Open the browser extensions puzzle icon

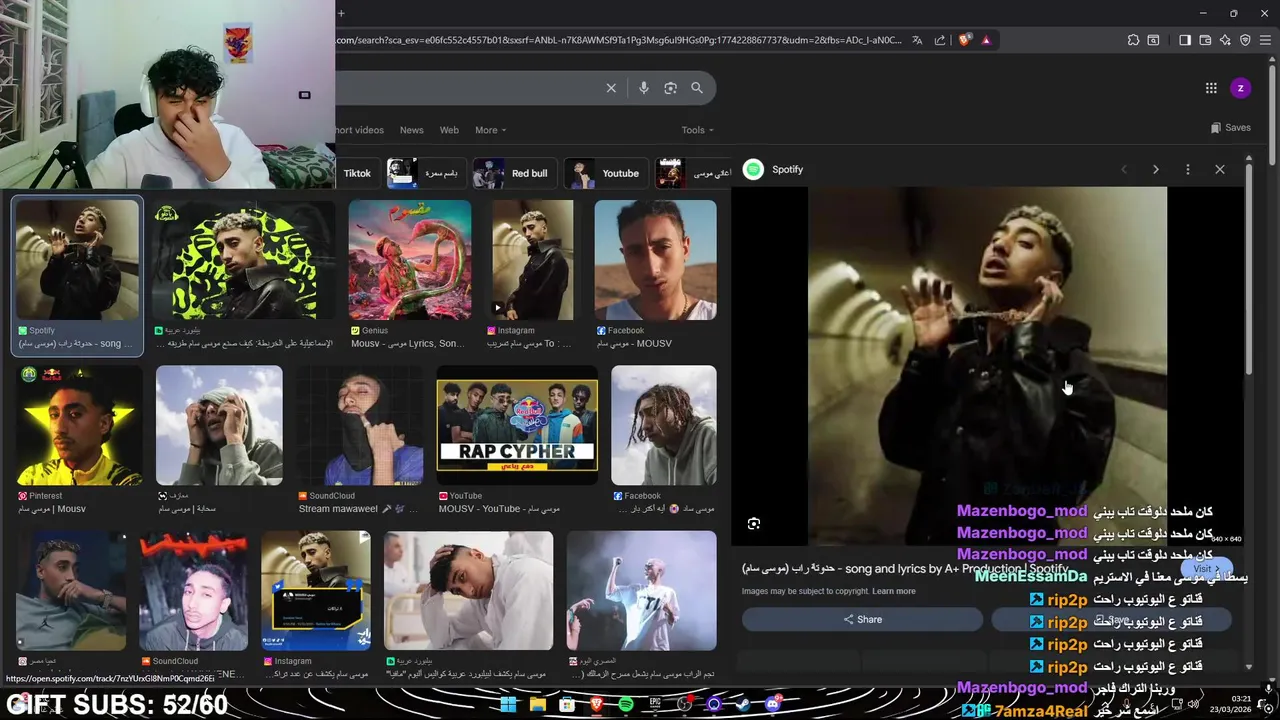click(x=1133, y=40)
